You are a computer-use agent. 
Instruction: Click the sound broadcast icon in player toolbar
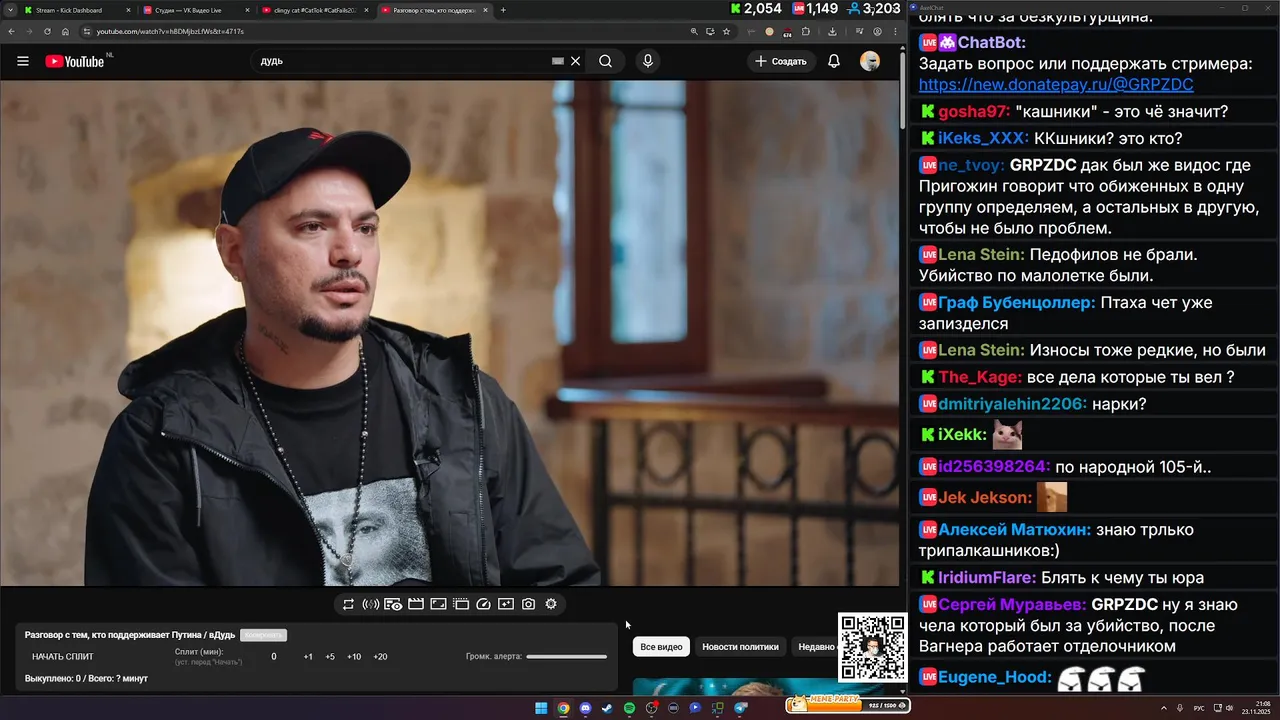(x=370, y=604)
